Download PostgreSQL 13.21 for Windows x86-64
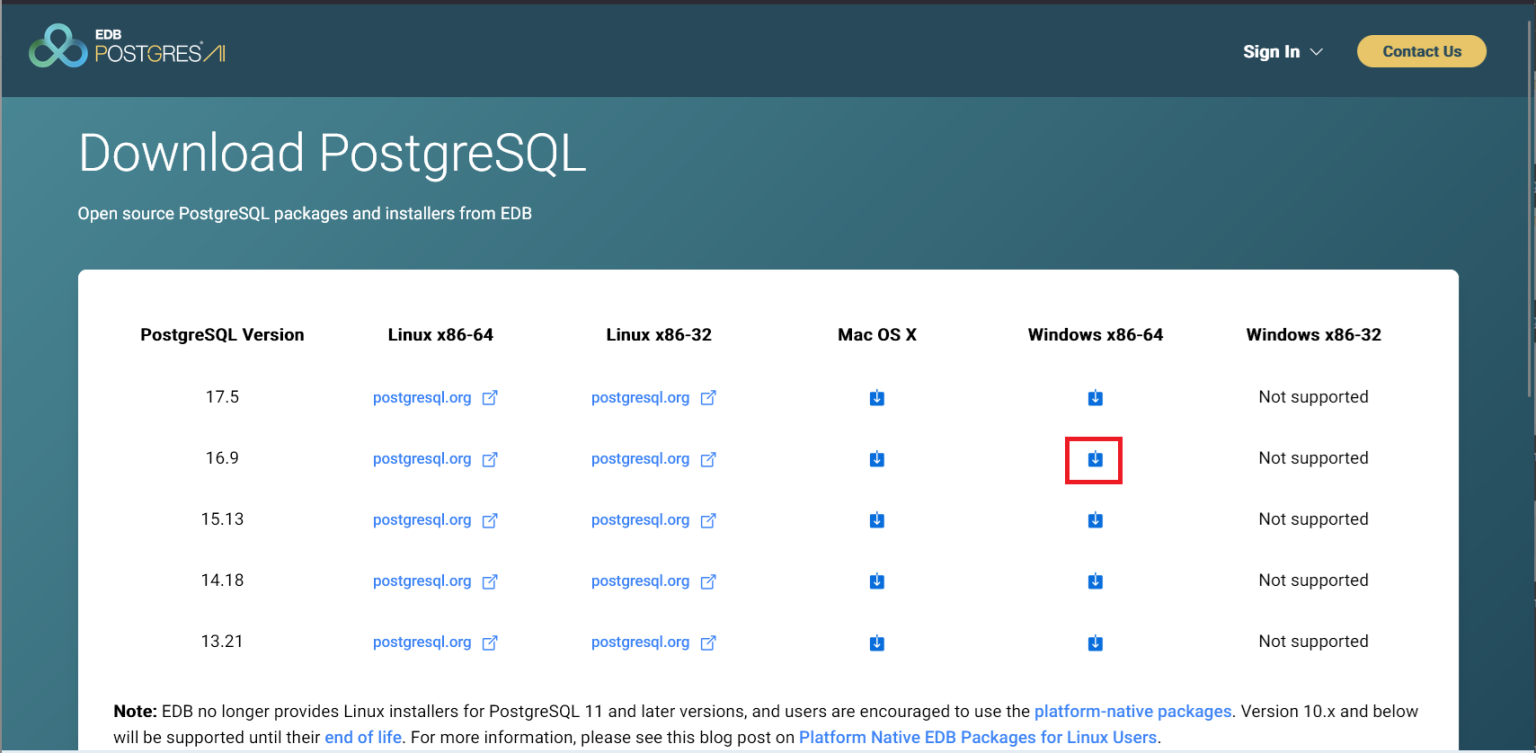Image resolution: width=1536 pixels, height=753 pixels. pyautogui.click(x=1095, y=642)
